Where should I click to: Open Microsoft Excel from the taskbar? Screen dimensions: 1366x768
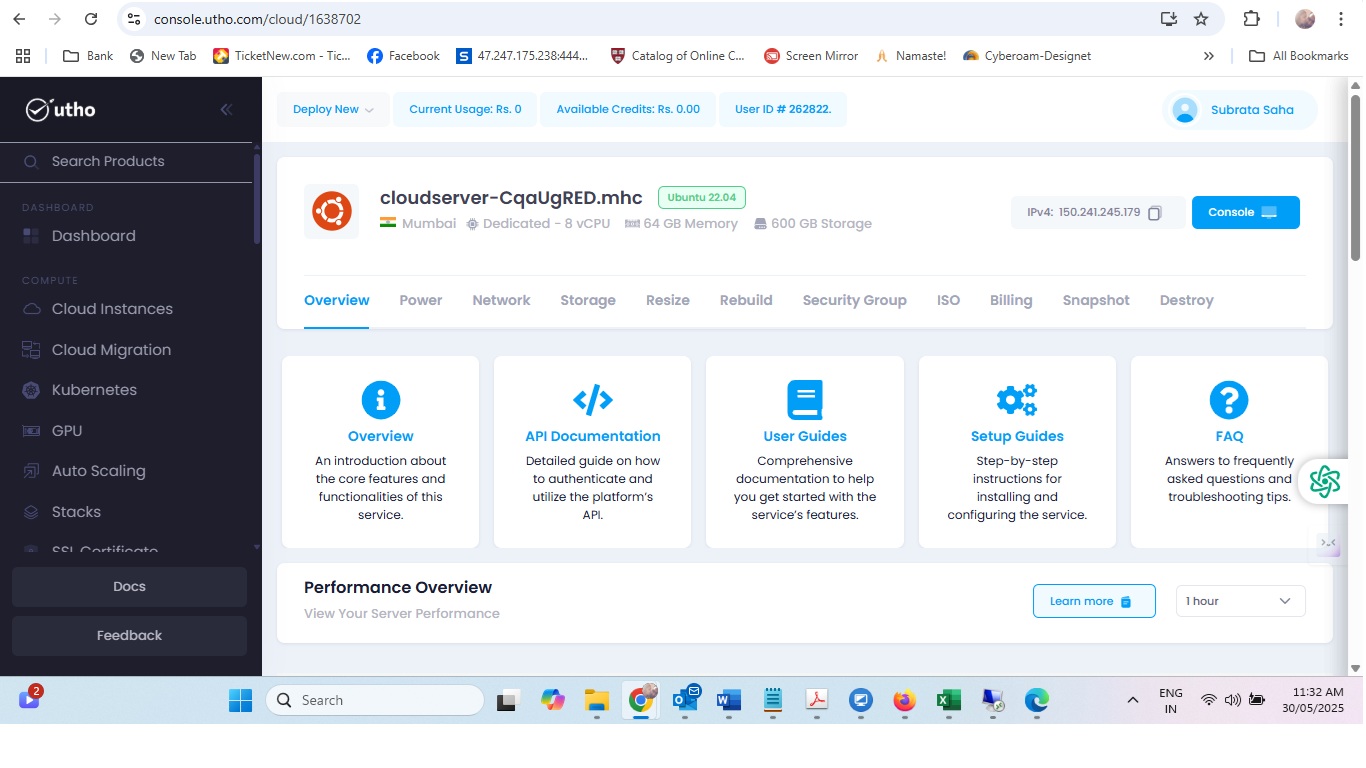click(x=948, y=701)
